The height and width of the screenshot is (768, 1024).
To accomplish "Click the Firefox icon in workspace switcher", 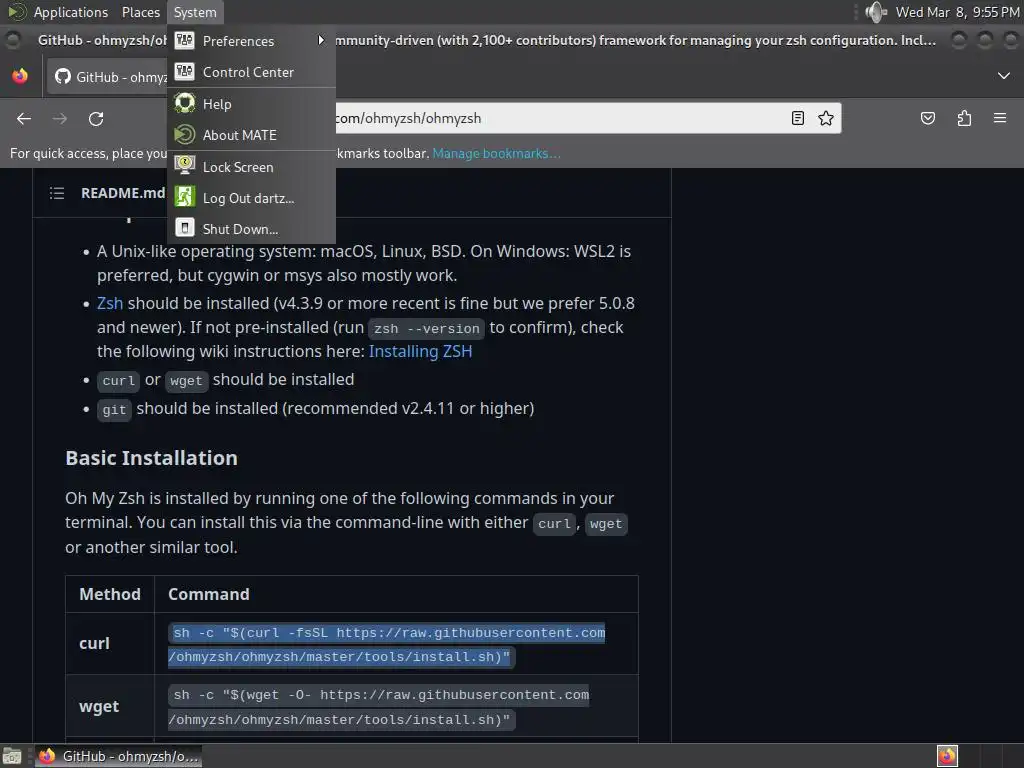I will click(x=947, y=756).
